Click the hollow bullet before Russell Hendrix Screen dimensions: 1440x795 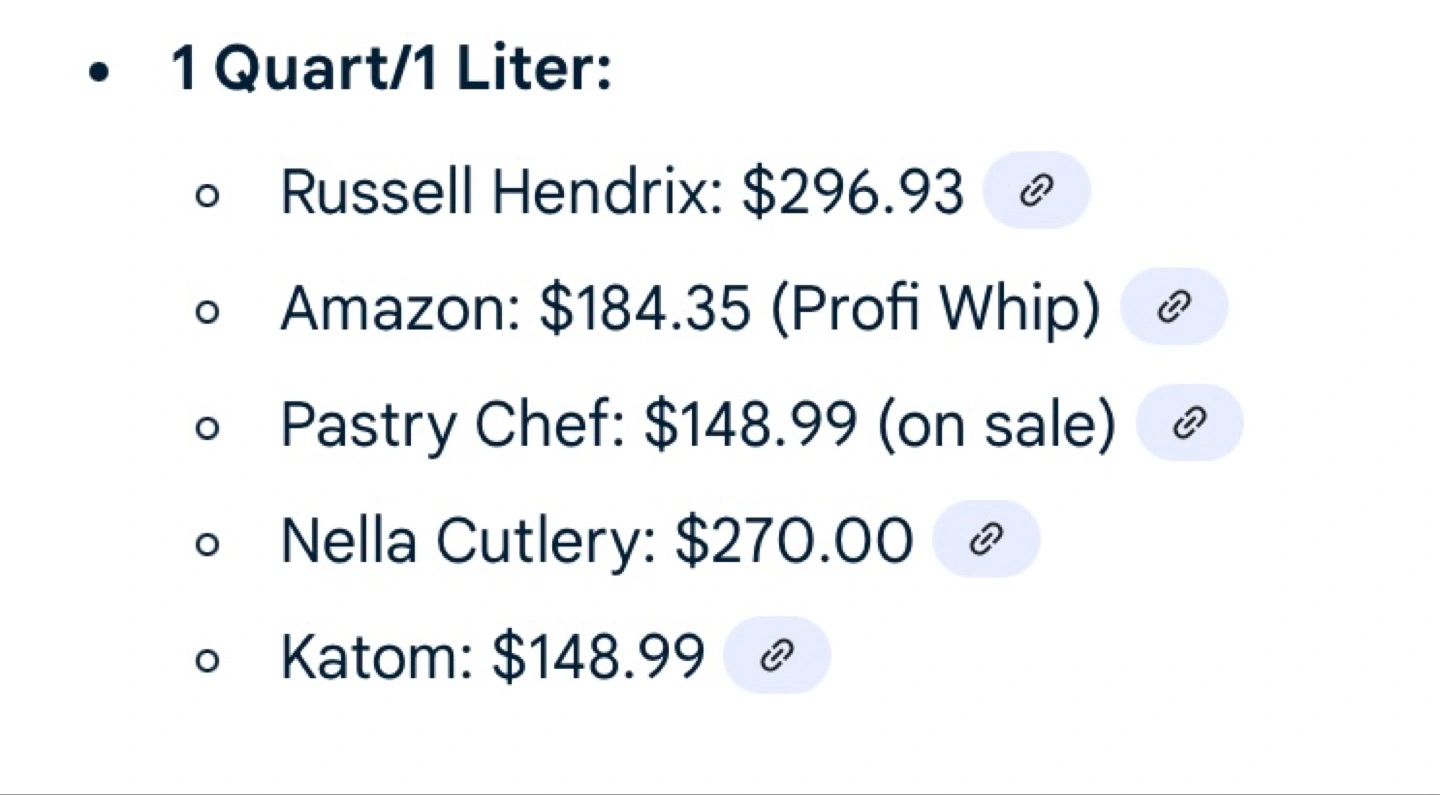click(x=207, y=196)
